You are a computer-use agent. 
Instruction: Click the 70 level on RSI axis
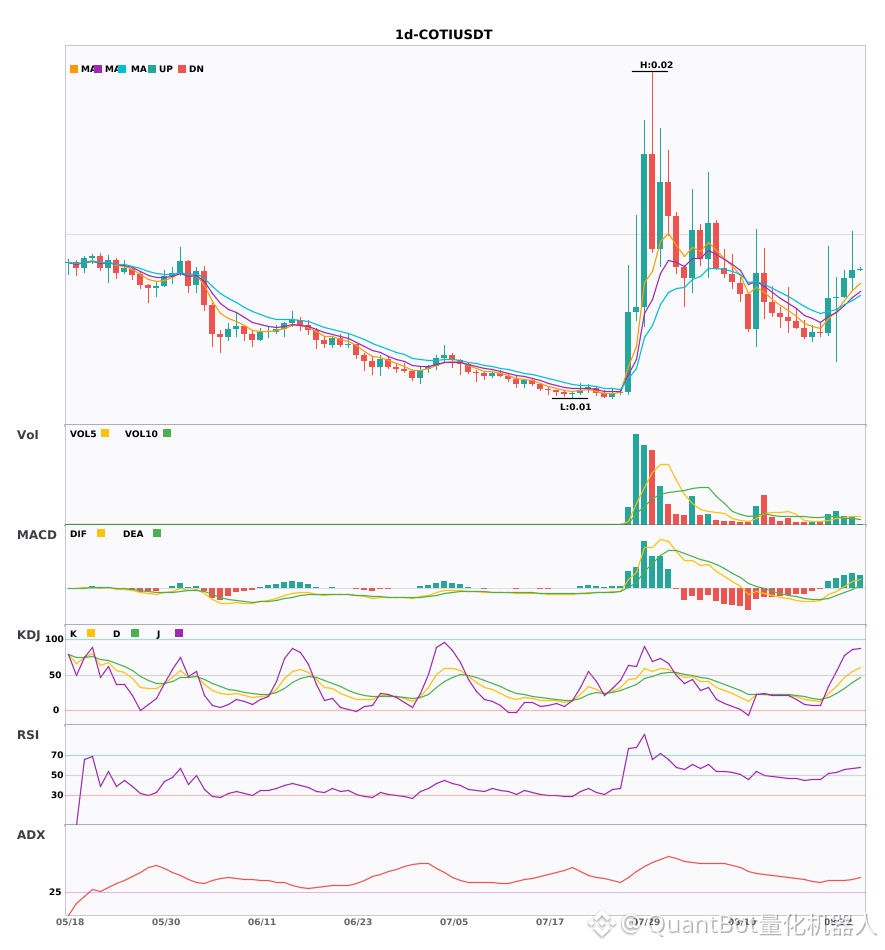click(57, 755)
